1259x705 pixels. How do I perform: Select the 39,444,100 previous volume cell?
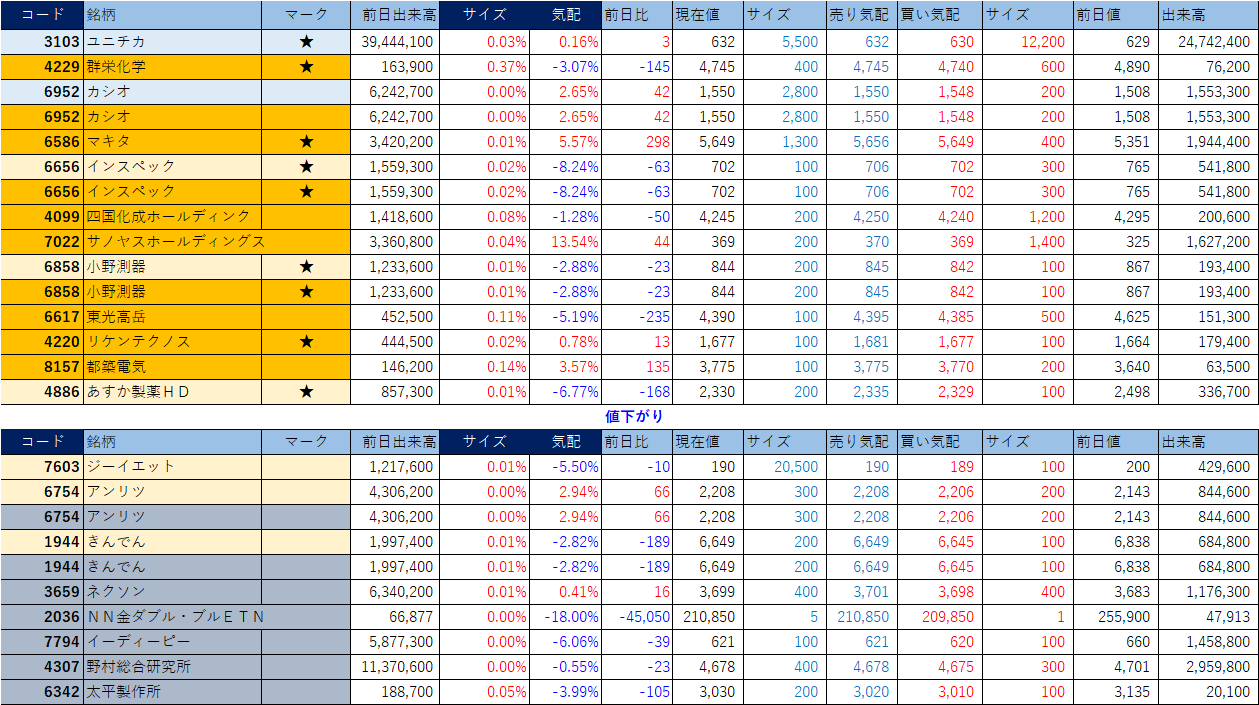[x=395, y=42]
